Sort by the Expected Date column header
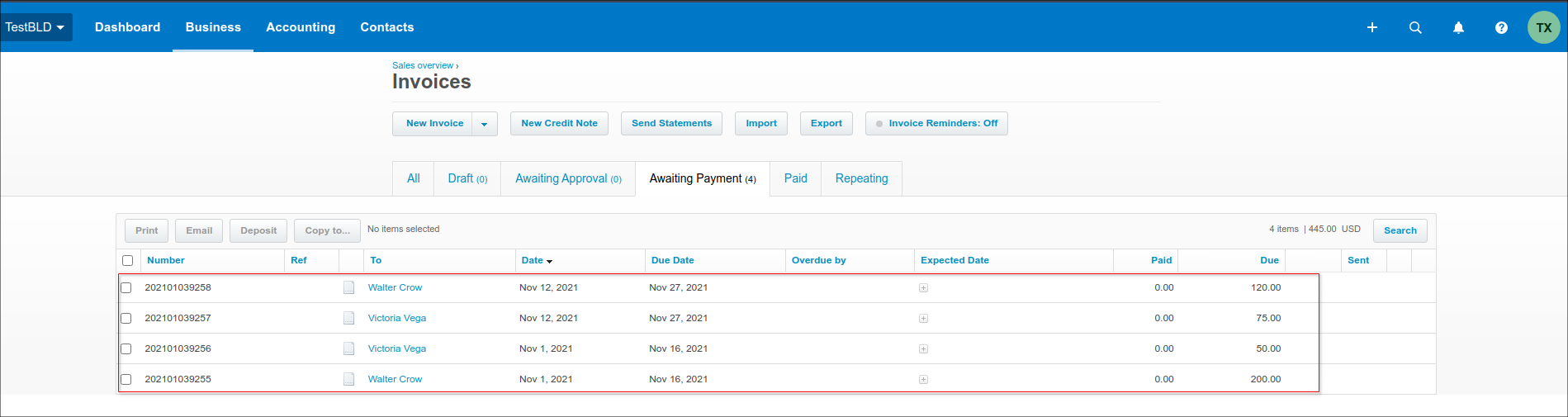Image resolution: width=1568 pixels, height=417 pixels. (x=955, y=260)
